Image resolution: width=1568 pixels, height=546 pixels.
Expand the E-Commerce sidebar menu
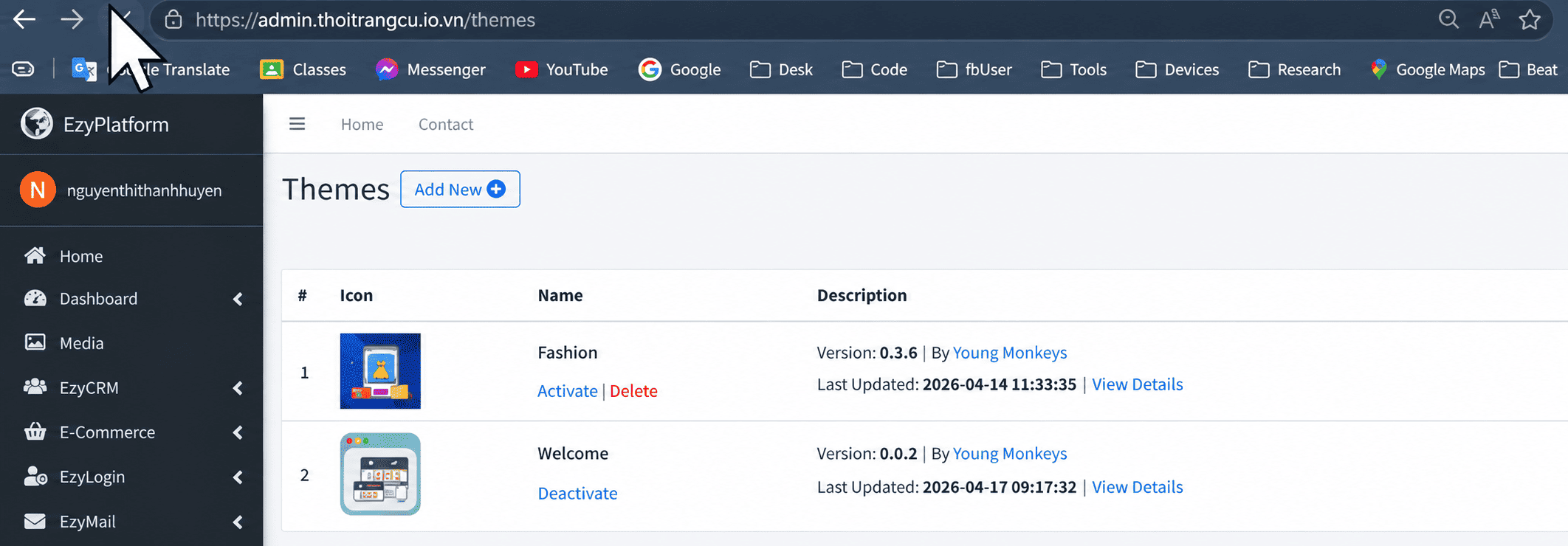click(x=131, y=432)
